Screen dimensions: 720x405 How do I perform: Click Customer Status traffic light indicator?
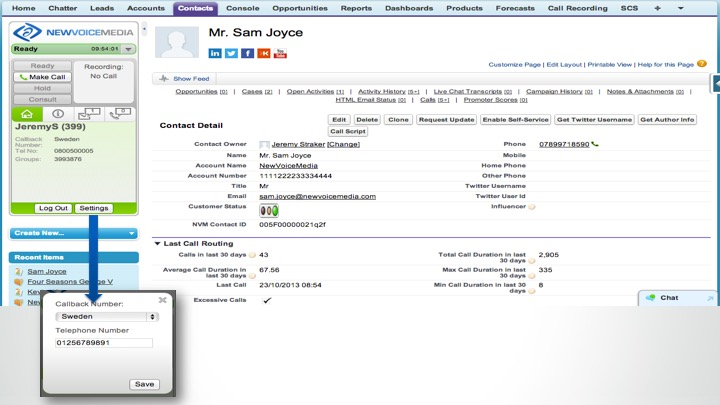click(x=269, y=211)
